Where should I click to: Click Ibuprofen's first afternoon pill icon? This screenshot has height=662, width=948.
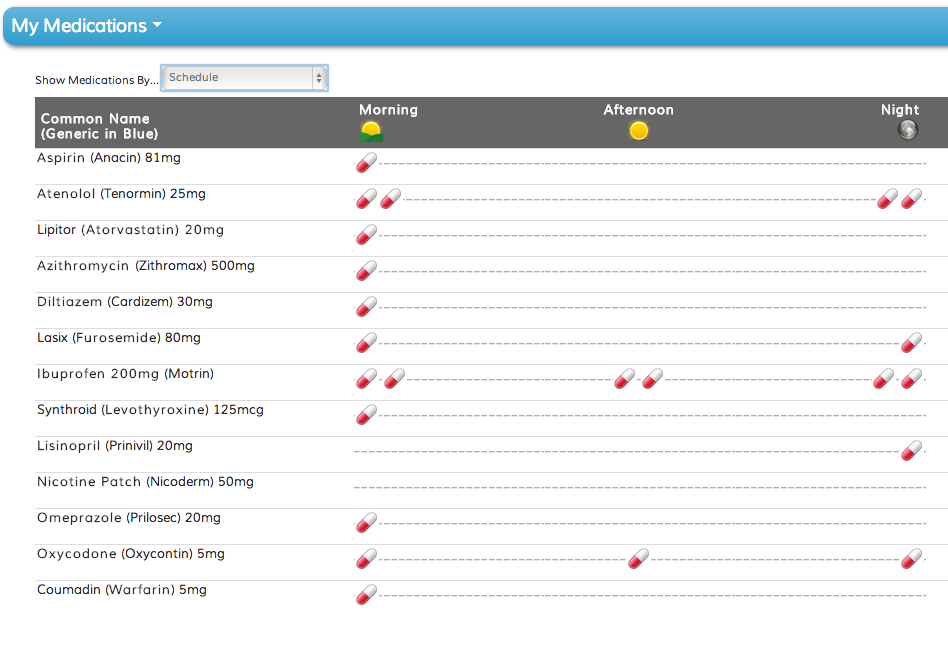pyautogui.click(x=625, y=378)
